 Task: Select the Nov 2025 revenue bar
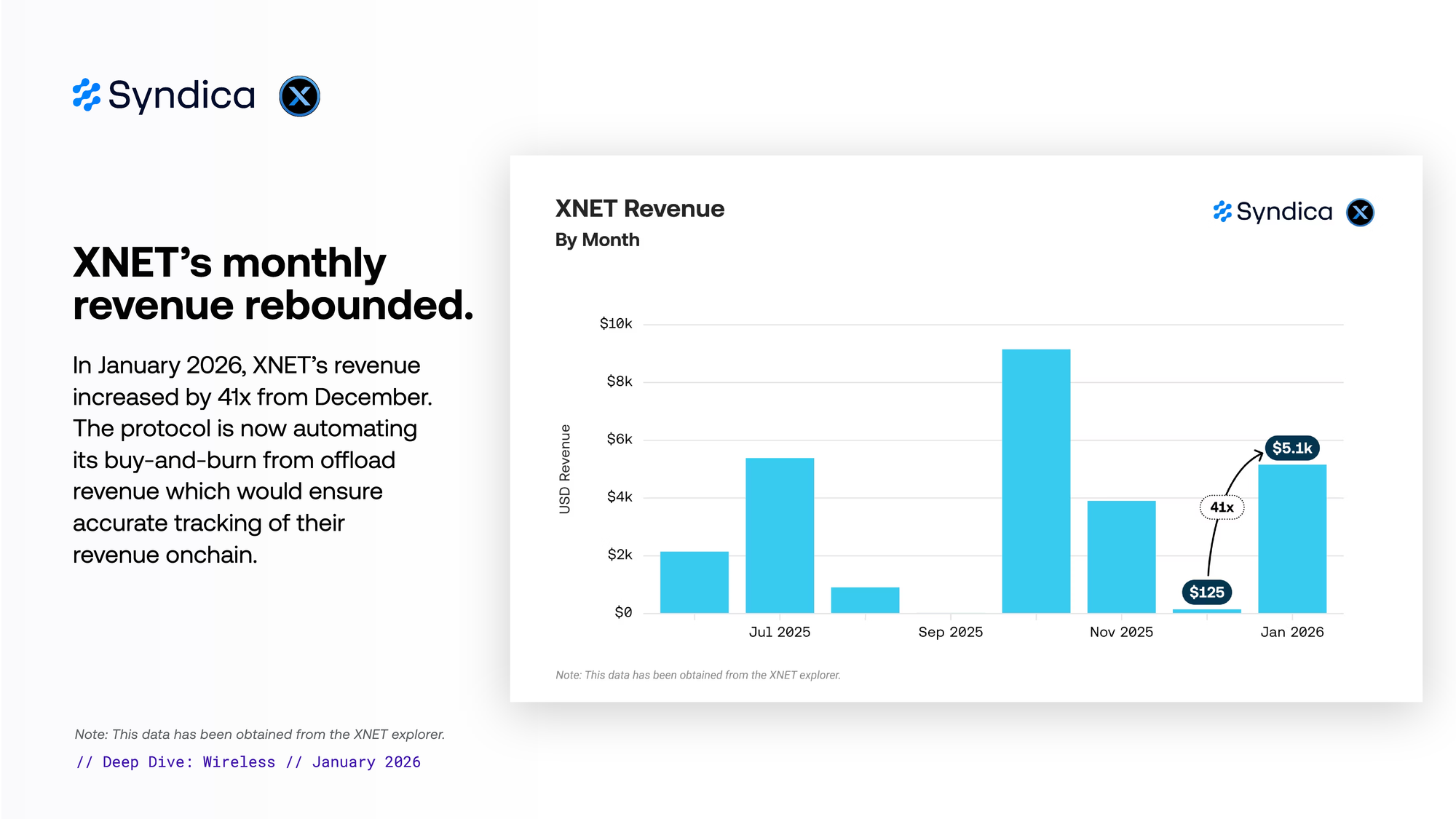tap(1121, 557)
